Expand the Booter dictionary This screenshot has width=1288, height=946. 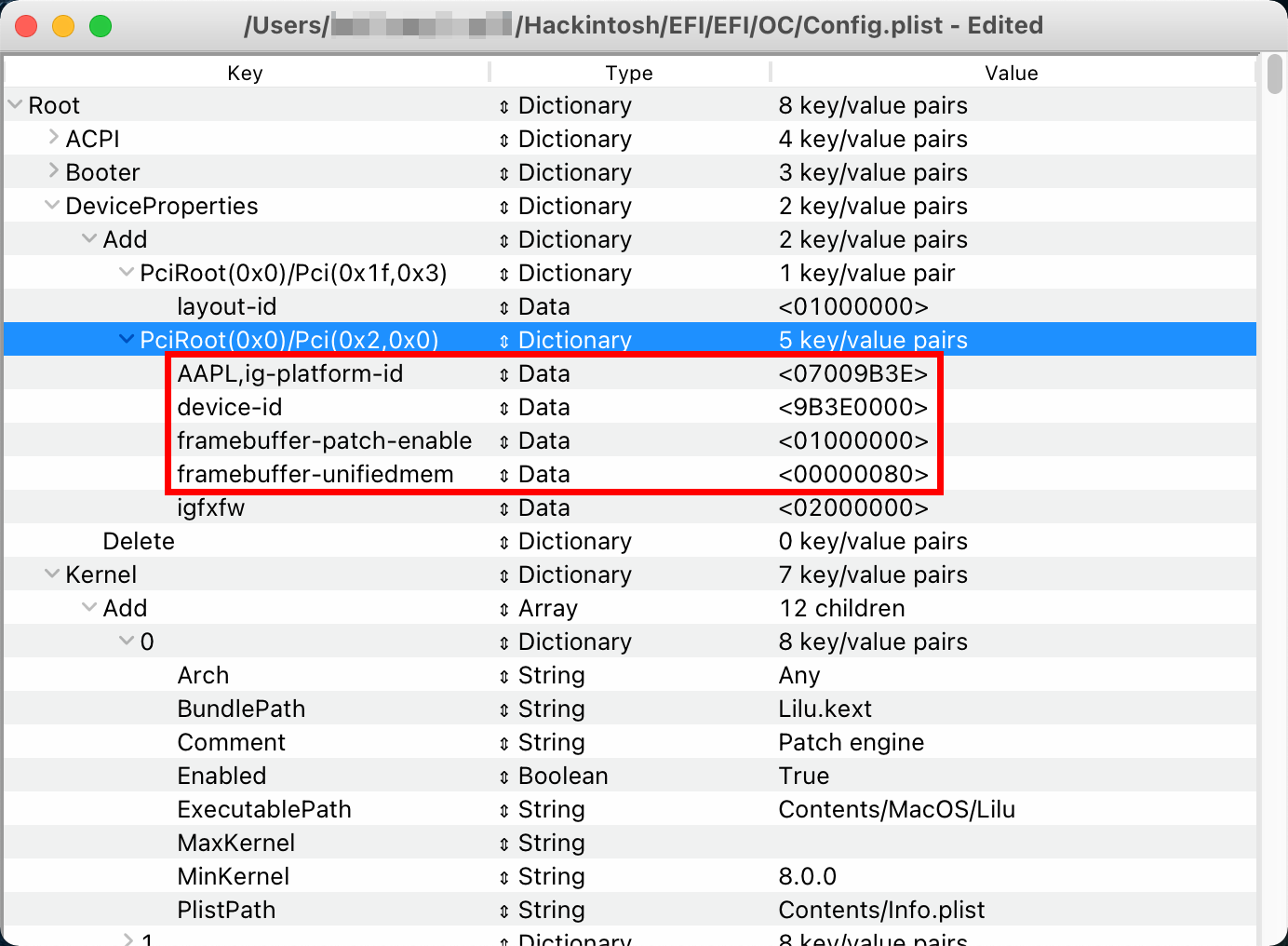tap(53, 172)
